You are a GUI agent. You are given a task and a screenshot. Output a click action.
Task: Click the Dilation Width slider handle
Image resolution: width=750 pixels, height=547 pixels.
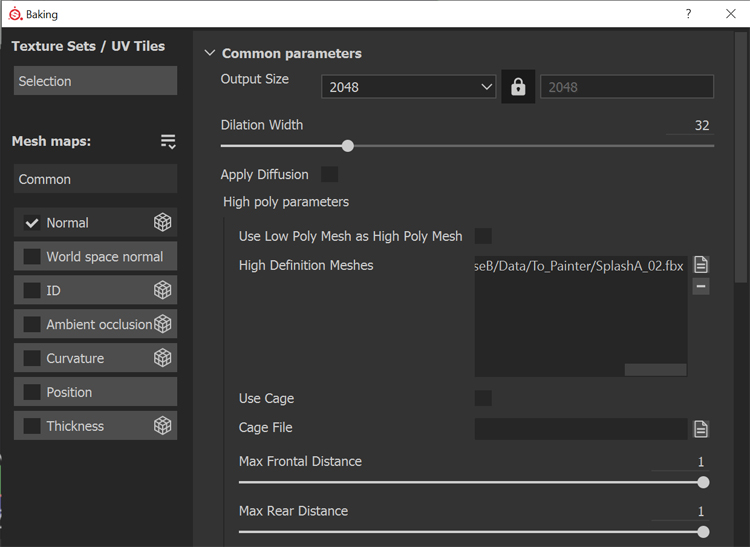[x=348, y=146]
